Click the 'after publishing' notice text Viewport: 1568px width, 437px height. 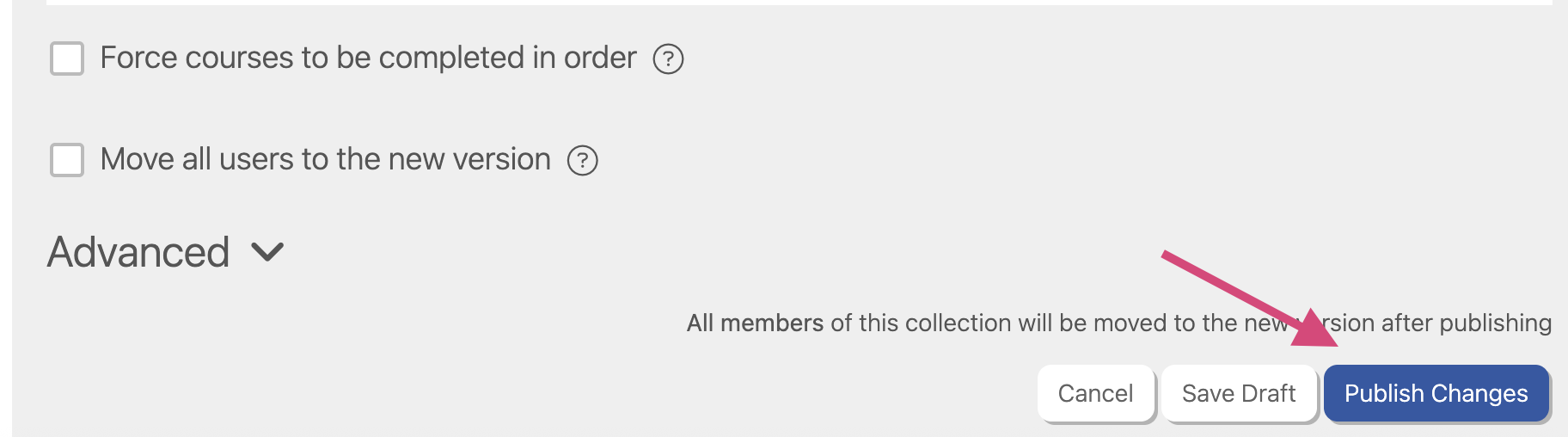[x=1494, y=323]
